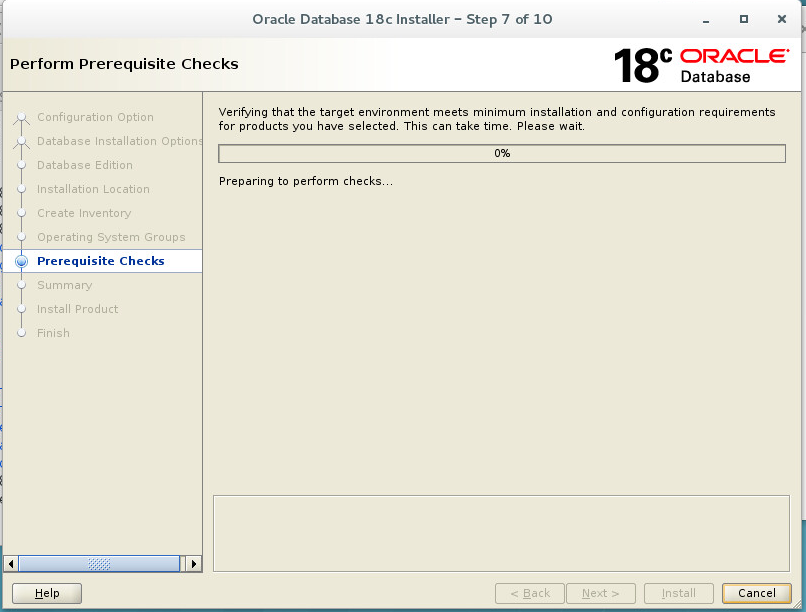Minimize the installer window

706,20
